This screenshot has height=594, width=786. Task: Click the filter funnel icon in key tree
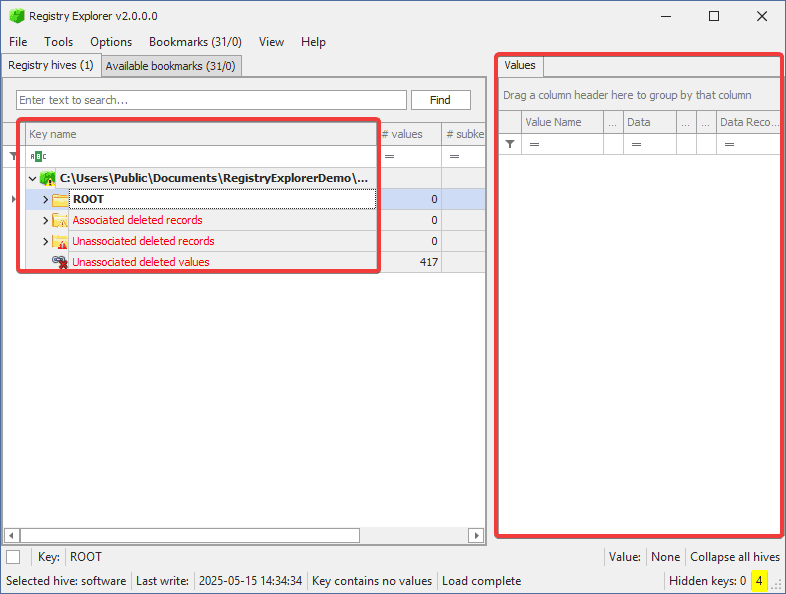point(14,156)
